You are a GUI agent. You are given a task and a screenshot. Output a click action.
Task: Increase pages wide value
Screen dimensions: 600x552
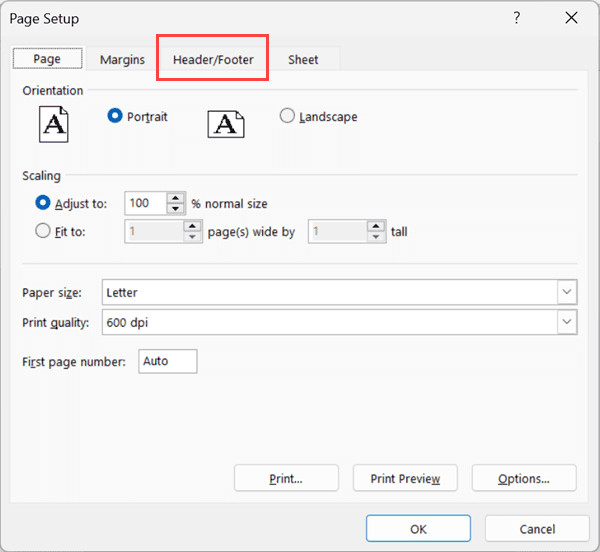[192, 226]
